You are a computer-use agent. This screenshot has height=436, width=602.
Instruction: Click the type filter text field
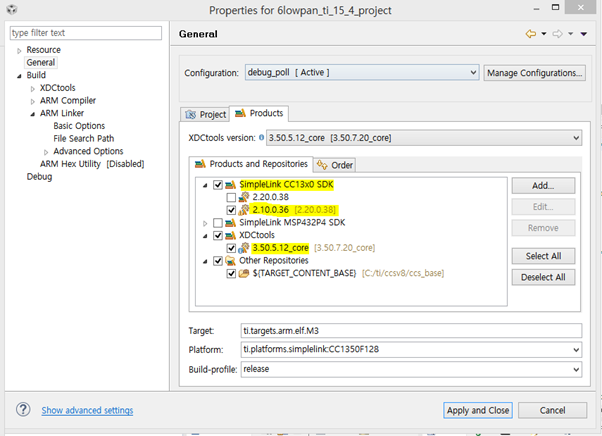pyautogui.click(x=84, y=34)
